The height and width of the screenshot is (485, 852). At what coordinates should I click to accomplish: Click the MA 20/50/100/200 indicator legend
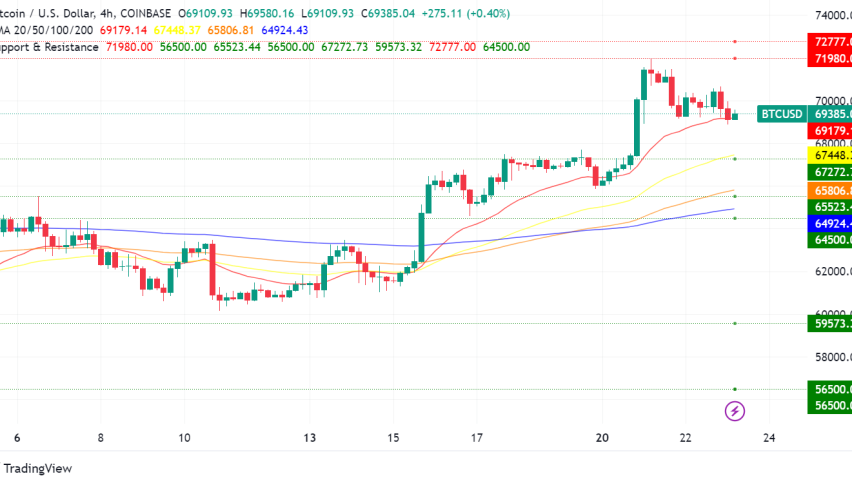pyautogui.click(x=47, y=30)
